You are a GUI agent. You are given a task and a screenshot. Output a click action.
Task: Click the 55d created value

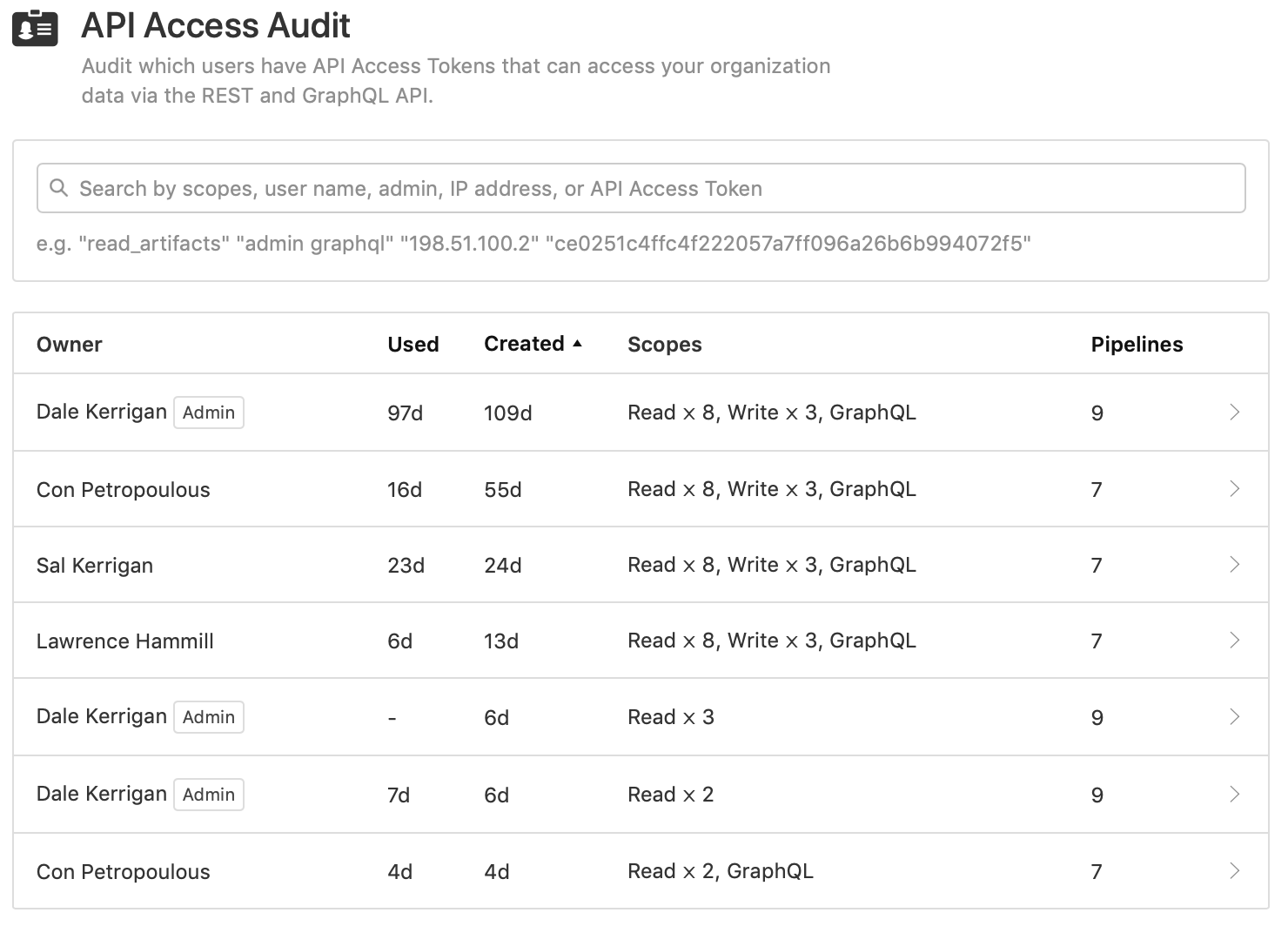pos(503,490)
